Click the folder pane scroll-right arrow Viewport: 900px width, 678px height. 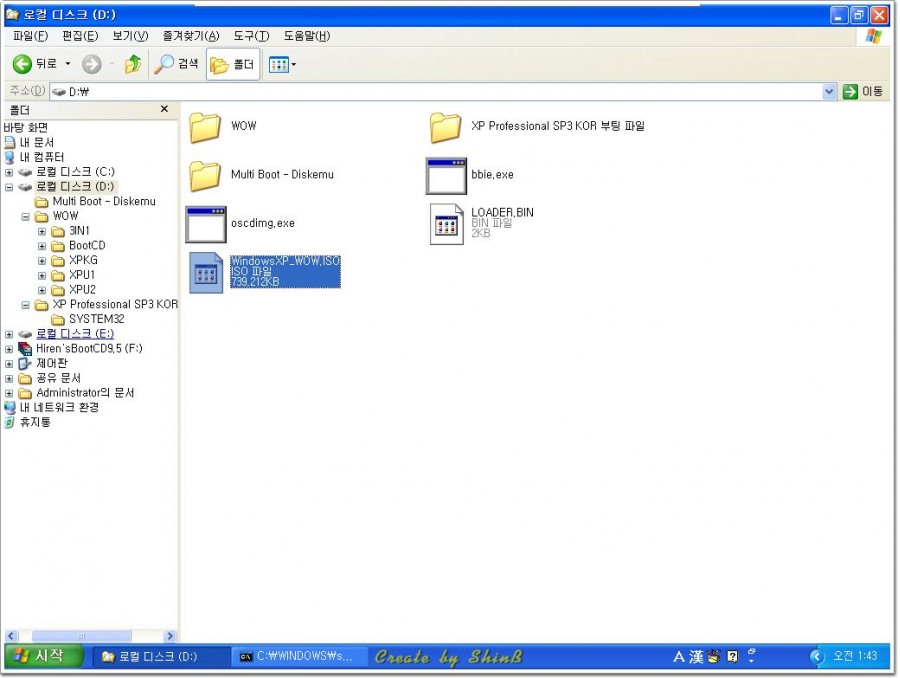click(x=169, y=636)
